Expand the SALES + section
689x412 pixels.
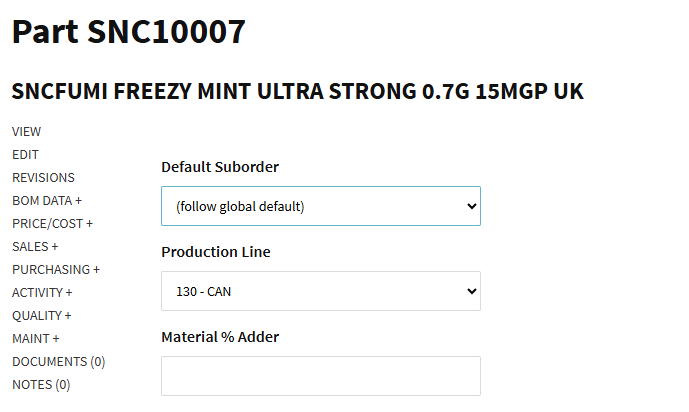pos(35,247)
